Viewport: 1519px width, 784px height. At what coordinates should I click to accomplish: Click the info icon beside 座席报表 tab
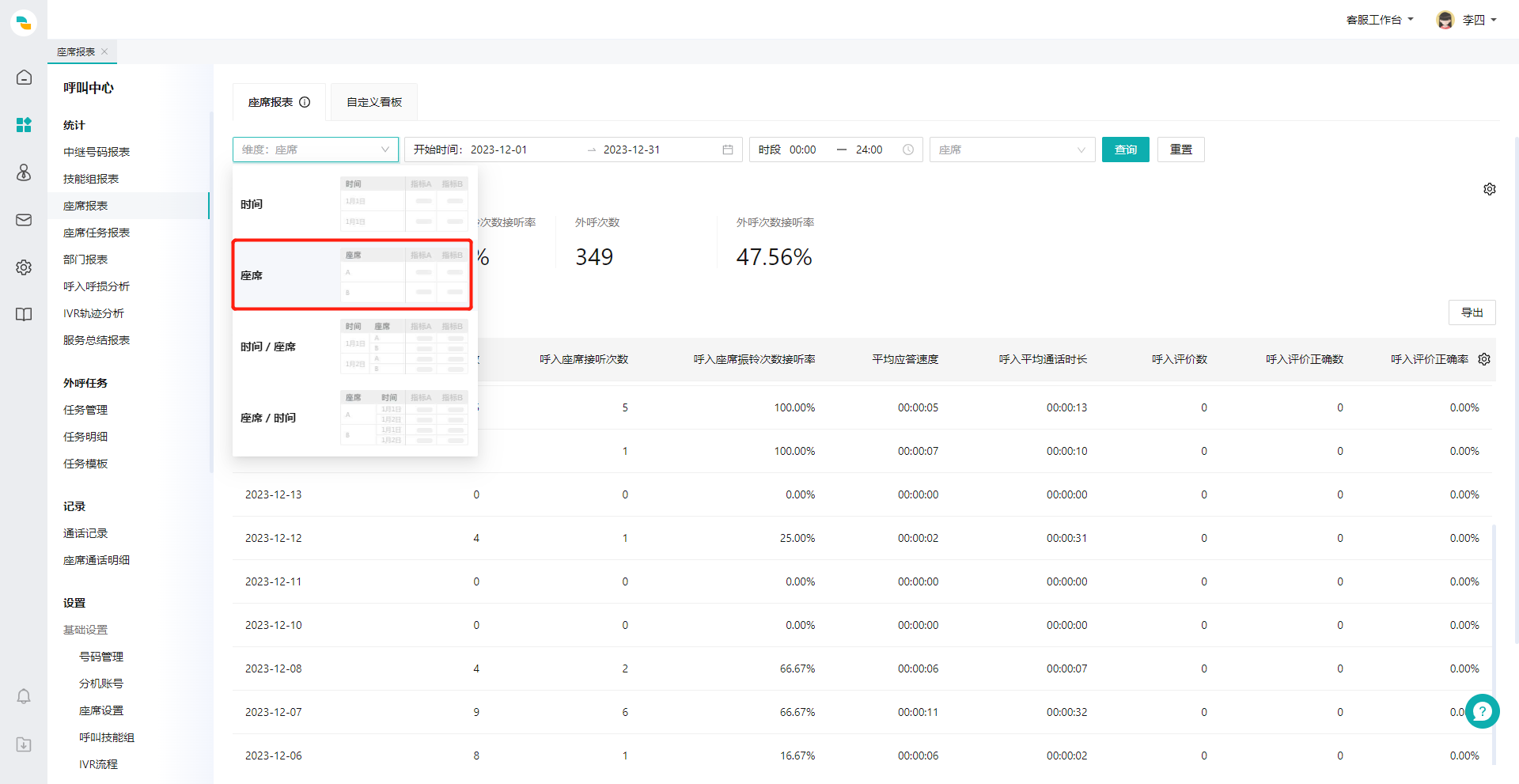pyautogui.click(x=305, y=102)
